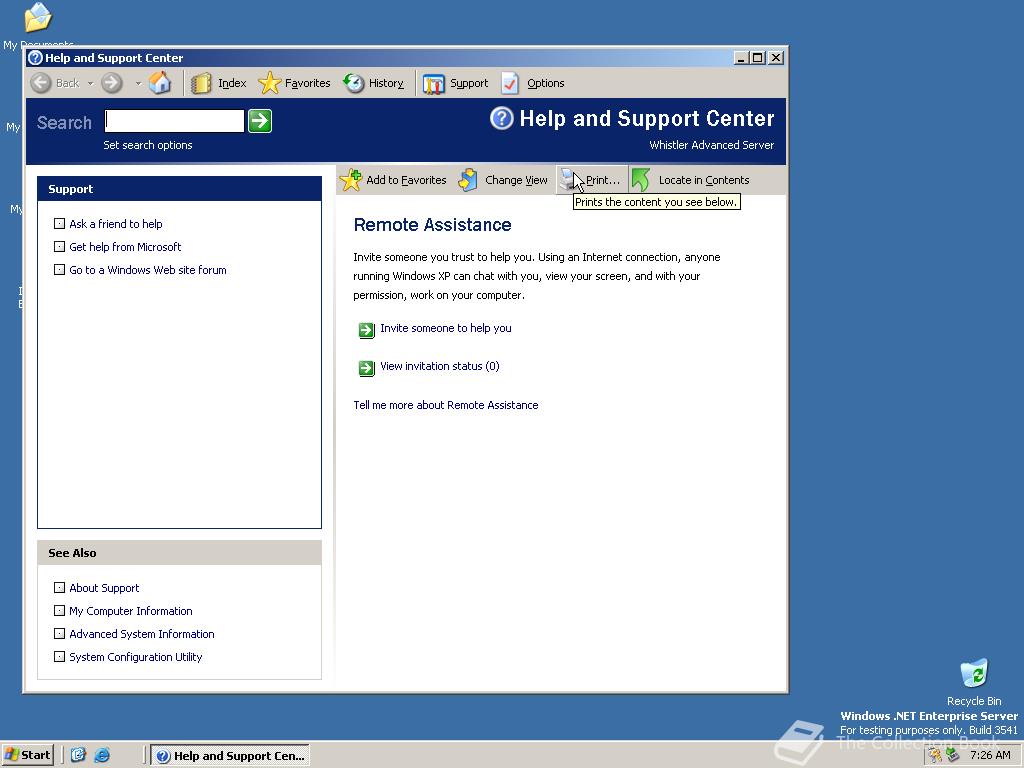Select the Support toolbar label
The height and width of the screenshot is (768, 1024).
point(469,83)
